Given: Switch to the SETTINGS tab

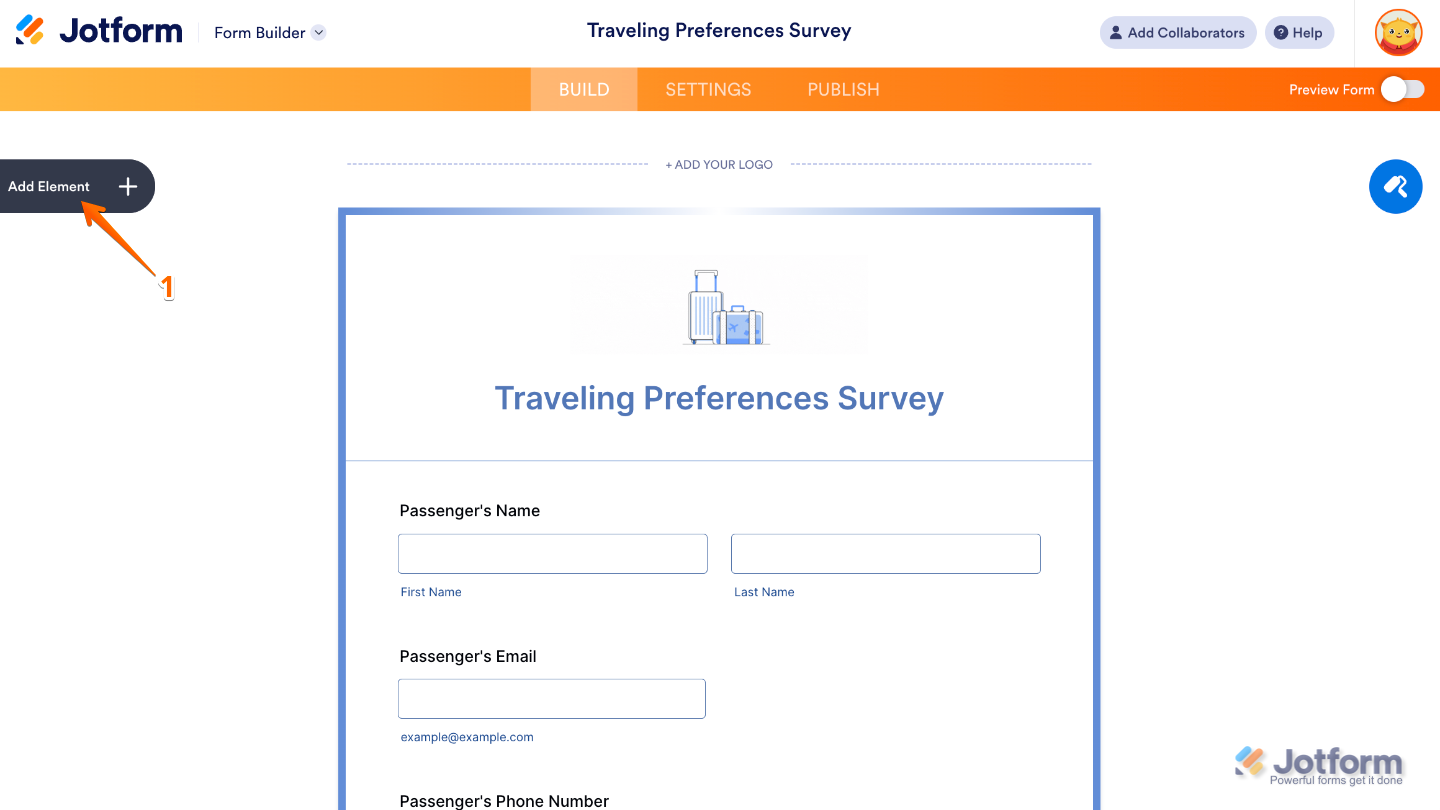Looking at the screenshot, I should [x=707, y=89].
